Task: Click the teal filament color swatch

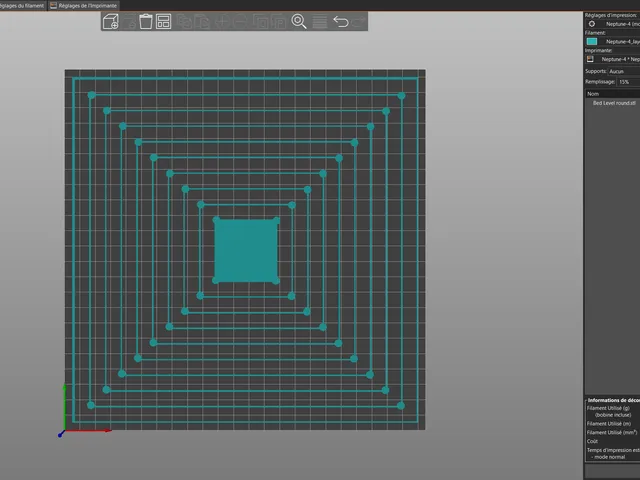Action: [x=591, y=42]
